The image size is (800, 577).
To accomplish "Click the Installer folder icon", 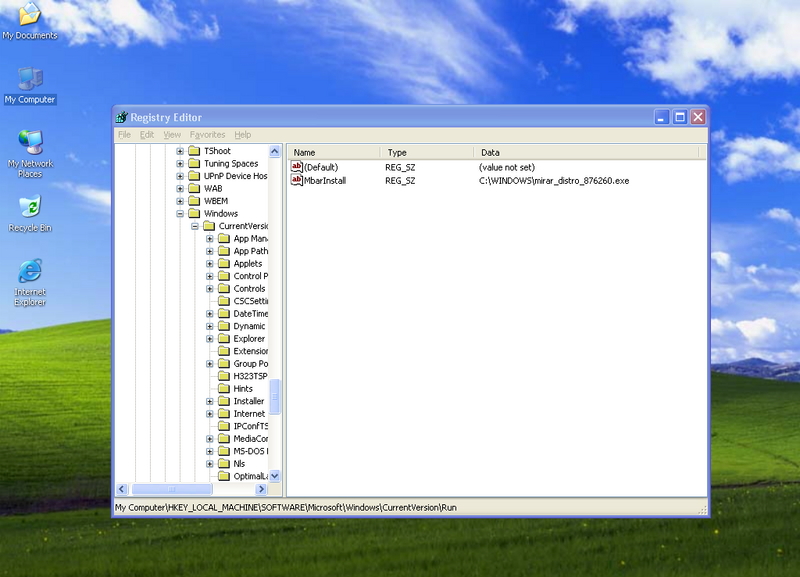I will tap(223, 401).
